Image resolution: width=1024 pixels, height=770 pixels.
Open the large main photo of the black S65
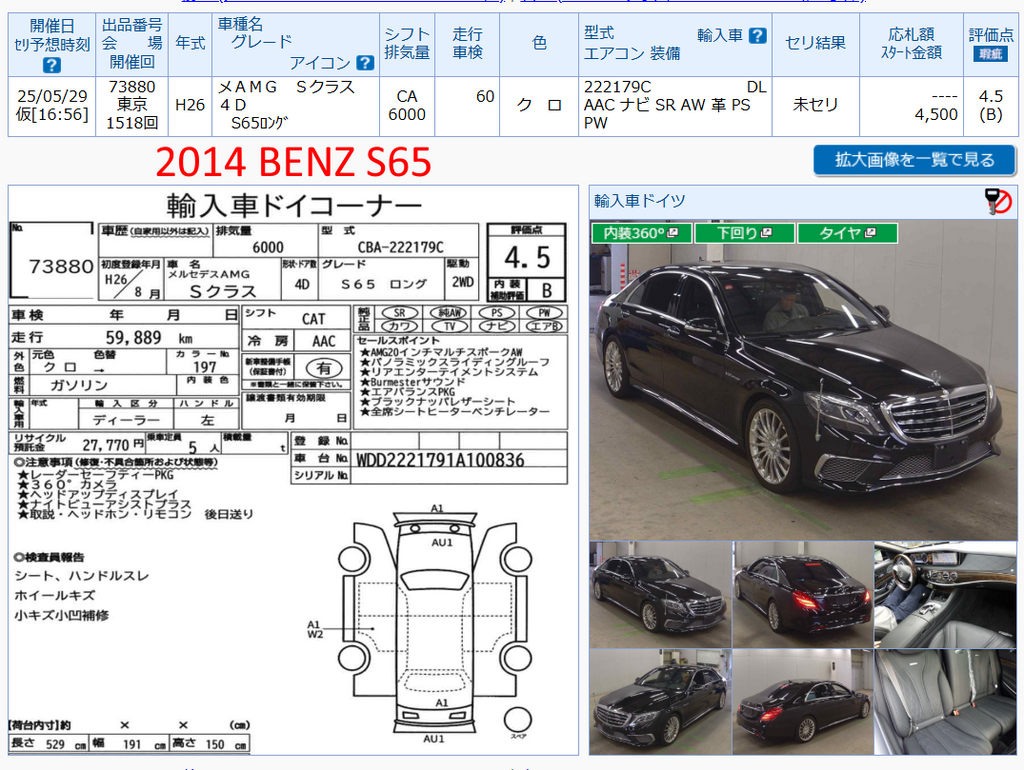click(x=803, y=379)
